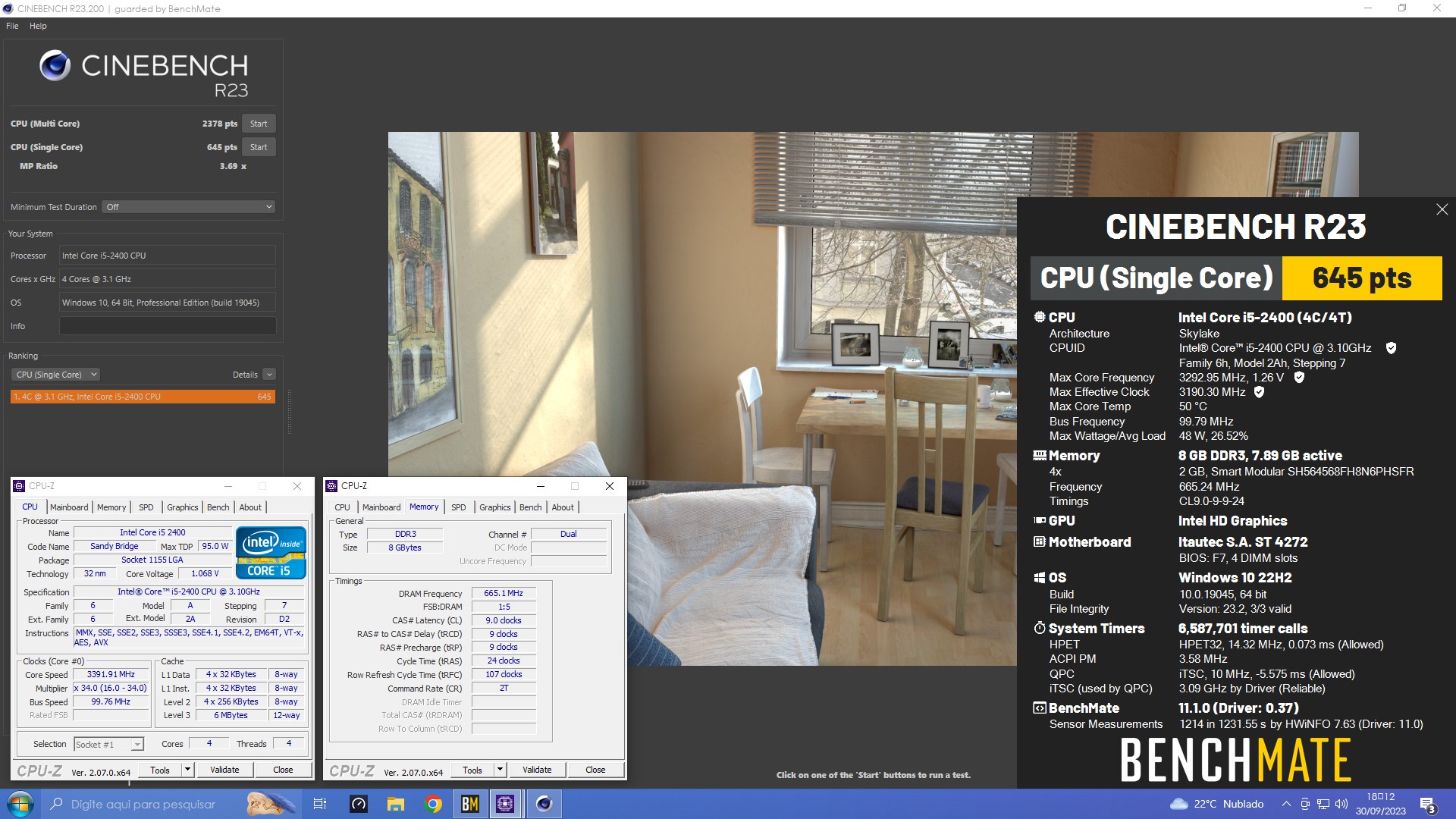Click the network tray icon
1456x819 pixels.
point(1323,804)
